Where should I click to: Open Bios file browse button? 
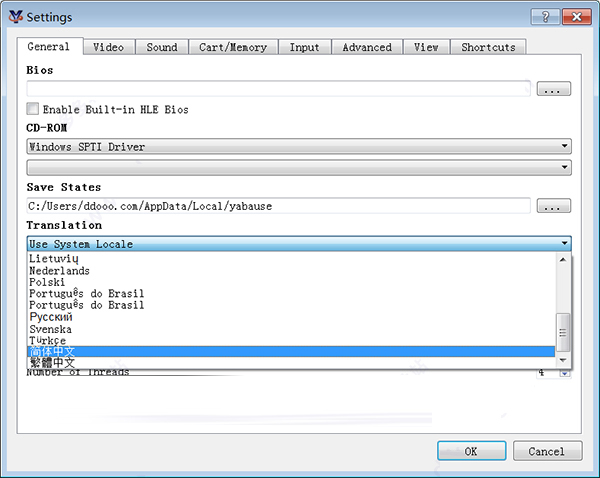tap(553, 89)
